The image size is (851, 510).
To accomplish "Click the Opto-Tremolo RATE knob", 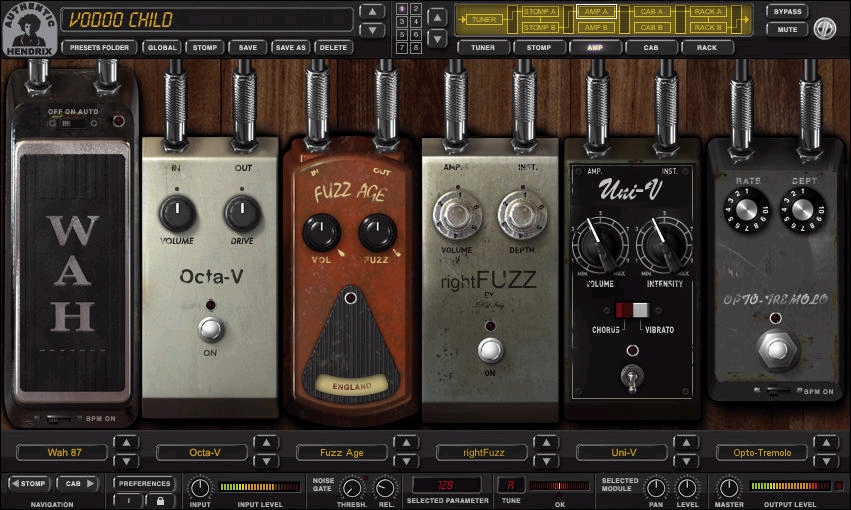I will (747, 210).
